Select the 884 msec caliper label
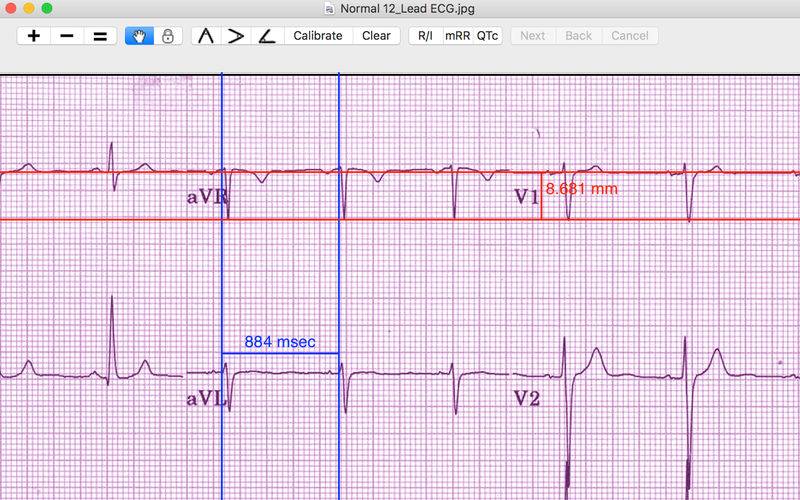Screen dimensions: 800x500 [280, 342]
